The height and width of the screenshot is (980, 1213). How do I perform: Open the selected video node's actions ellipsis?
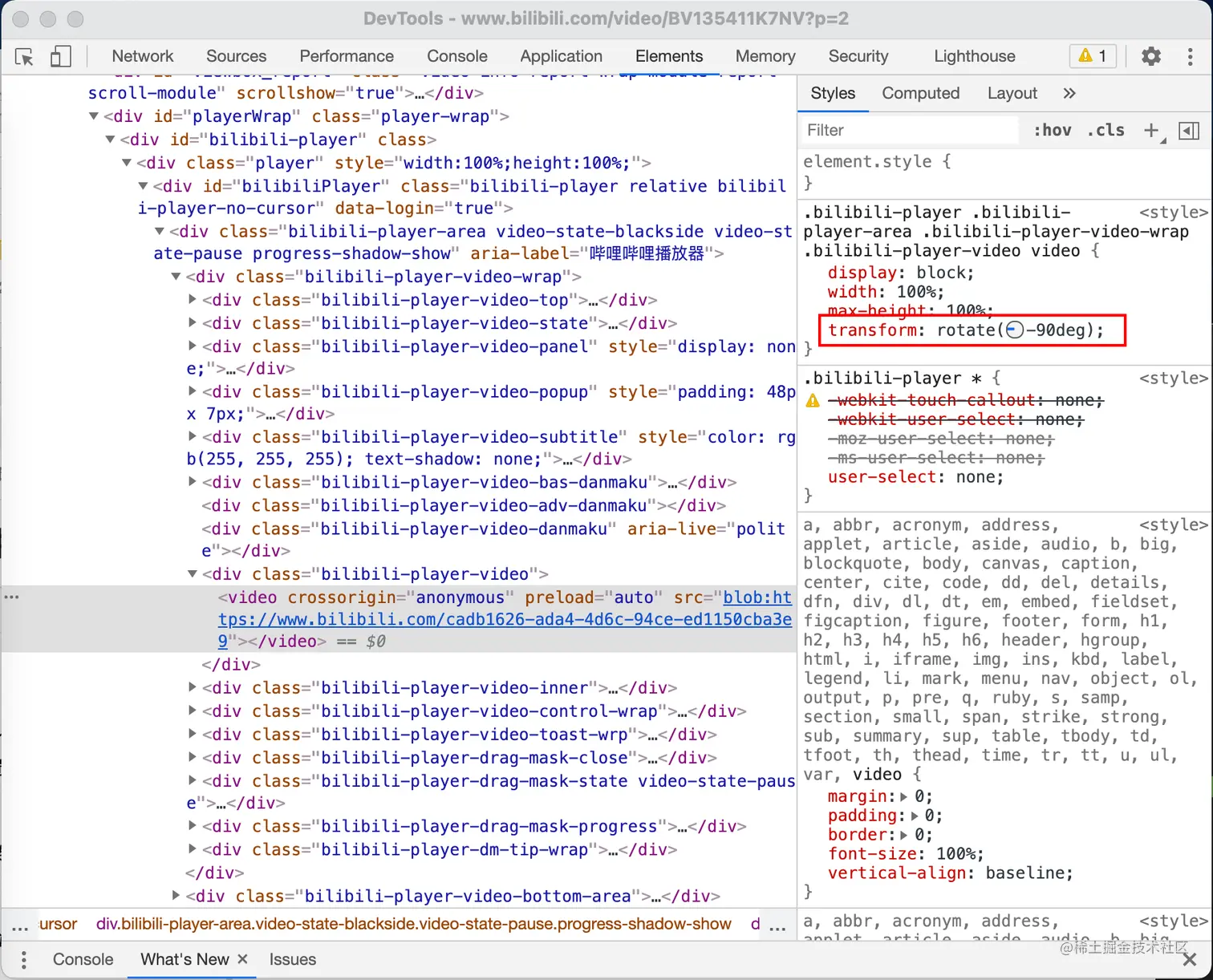point(11,597)
